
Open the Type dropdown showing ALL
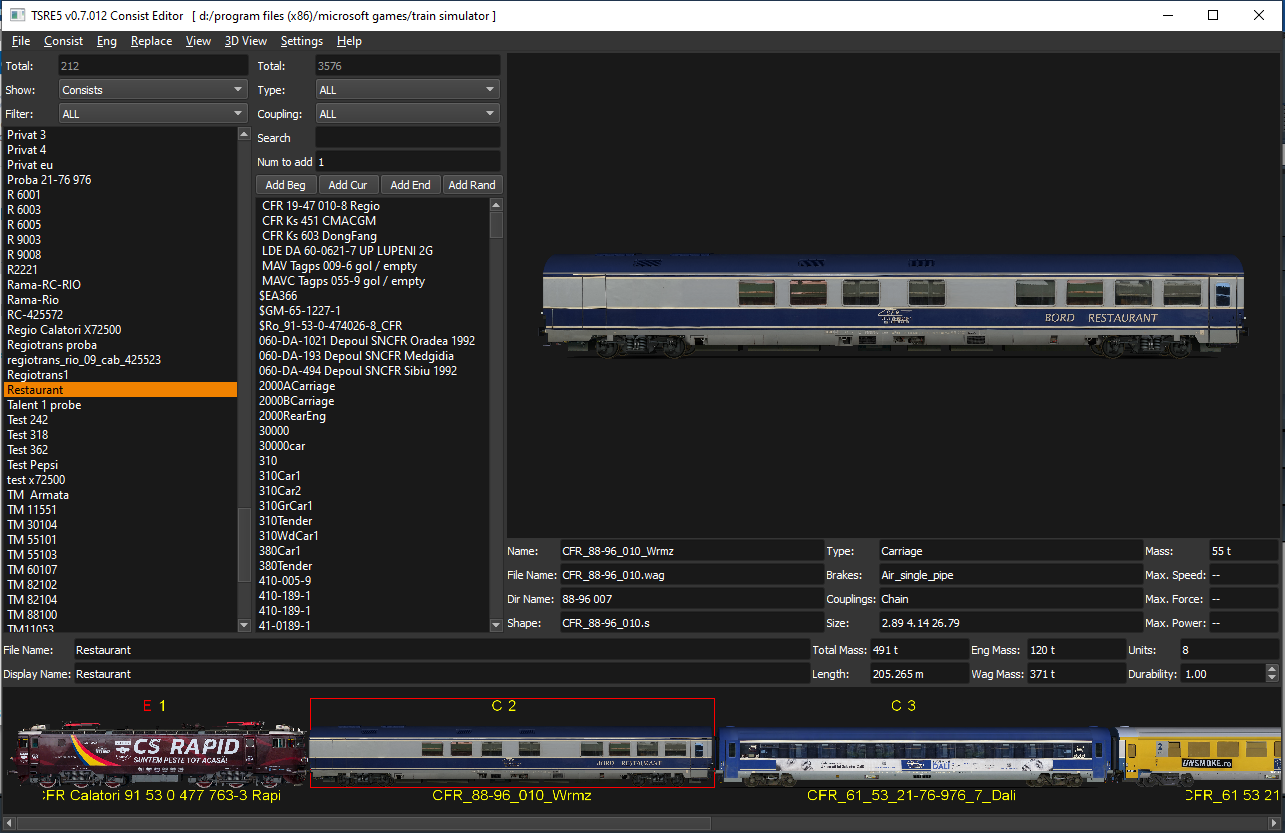(x=407, y=88)
